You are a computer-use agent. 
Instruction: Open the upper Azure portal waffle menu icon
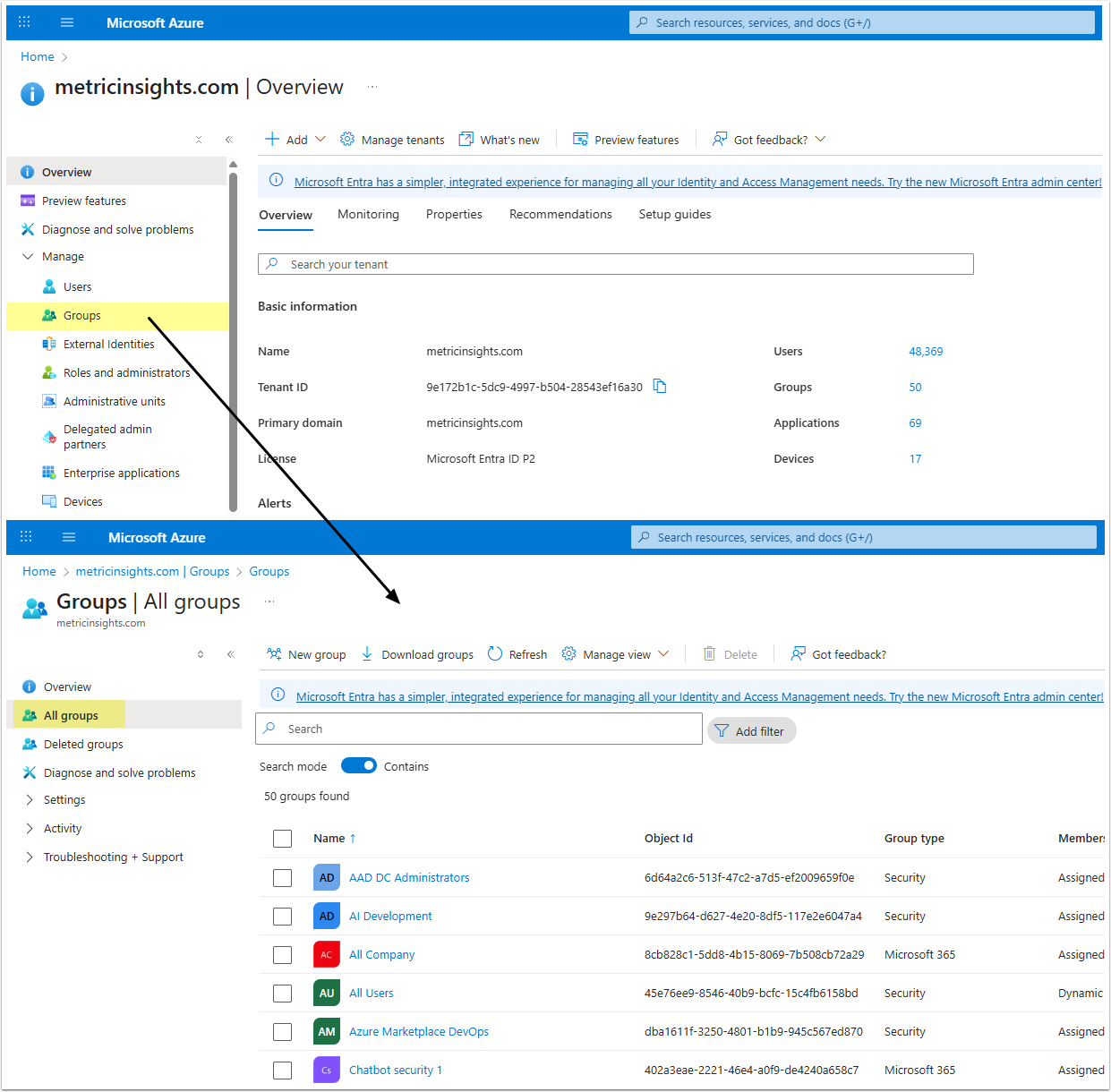[24, 22]
